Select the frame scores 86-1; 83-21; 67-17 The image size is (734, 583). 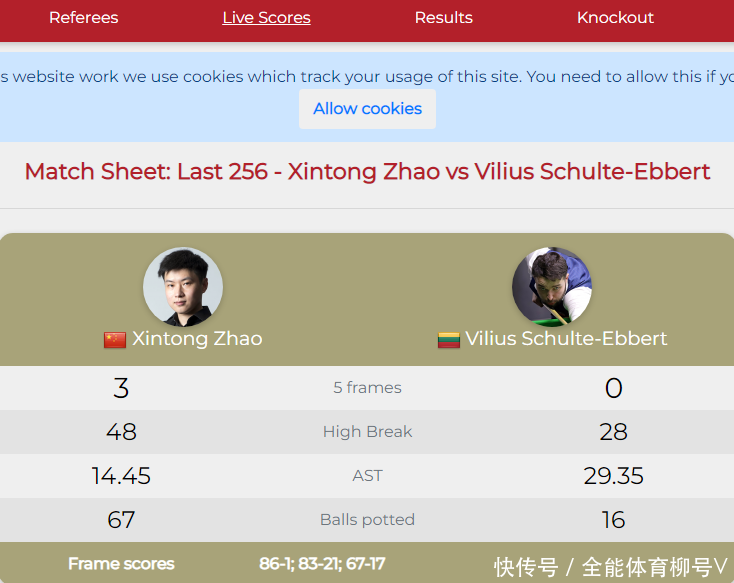(x=322, y=564)
